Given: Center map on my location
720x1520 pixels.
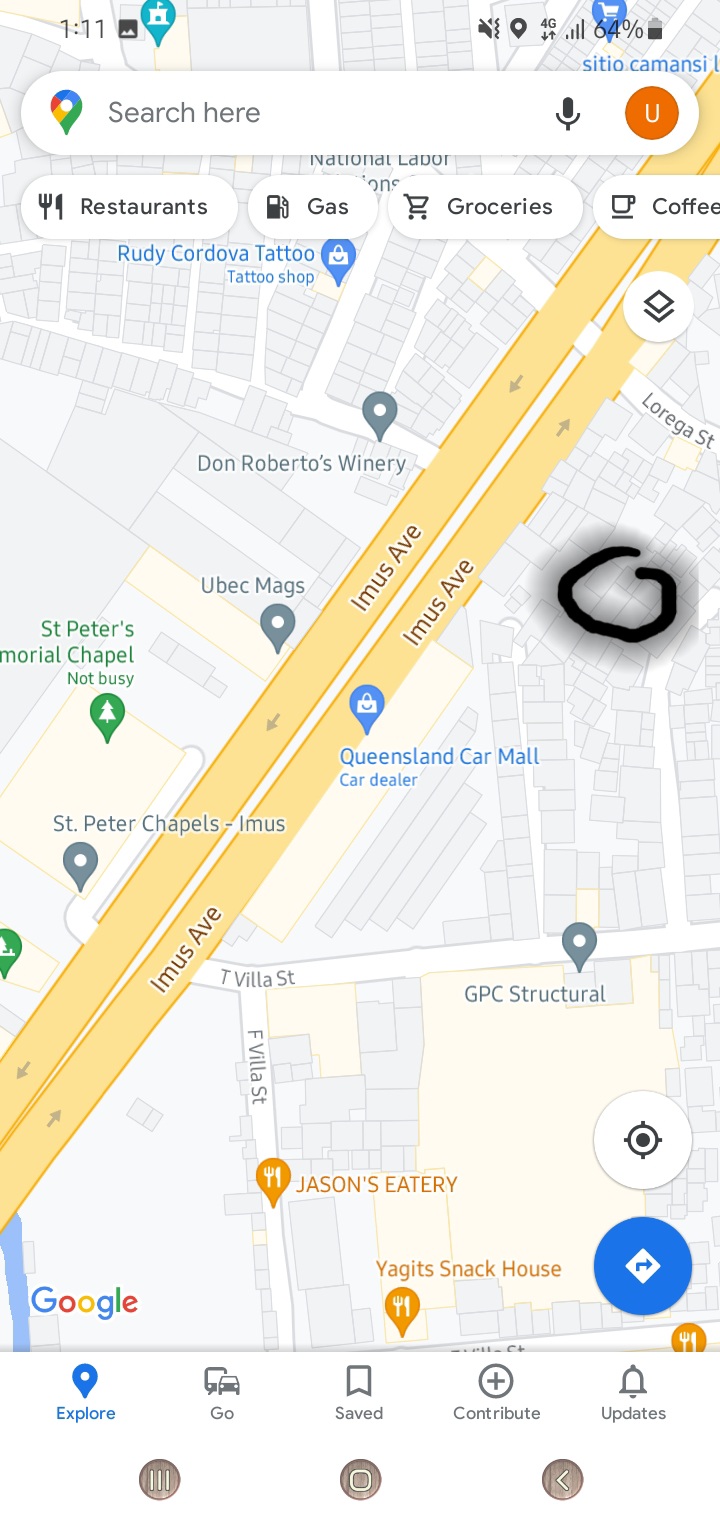Looking at the screenshot, I should pyautogui.click(x=643, y=1140).
